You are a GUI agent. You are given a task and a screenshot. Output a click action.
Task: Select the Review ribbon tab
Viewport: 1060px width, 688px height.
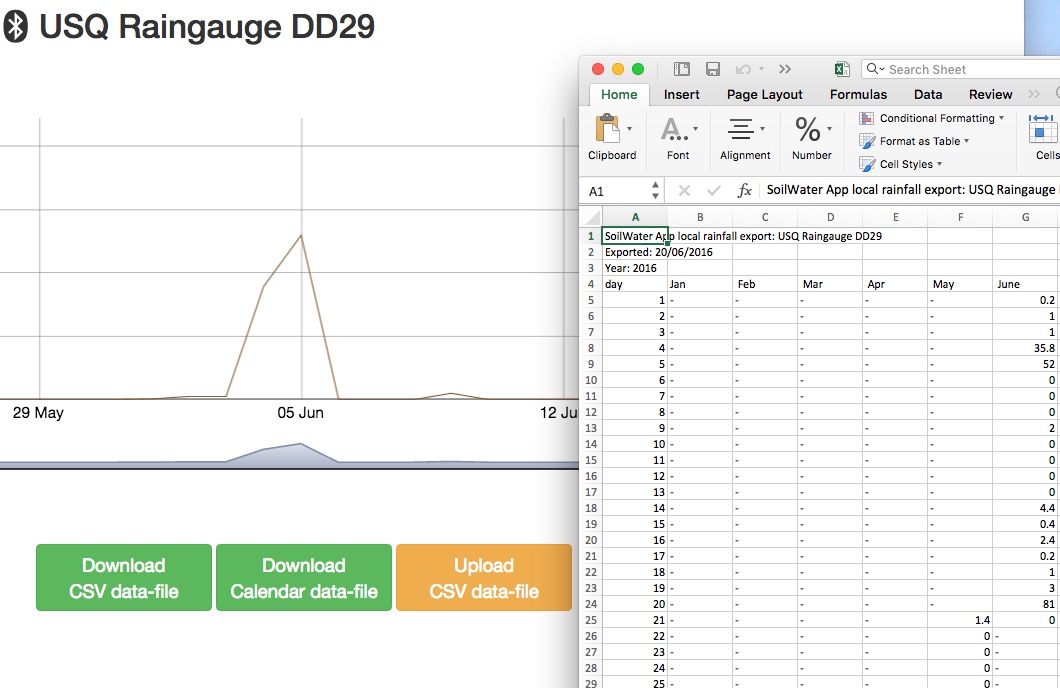pyautogui.click(x=990, y=95)
